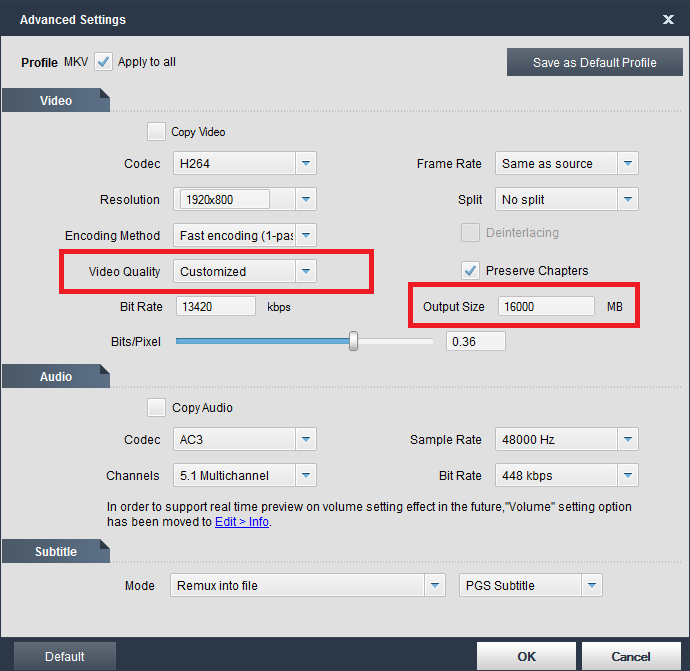Uncheck the Preserve Chapters option
The height and width of the screenshot is (671, 690).
[470, 270]
